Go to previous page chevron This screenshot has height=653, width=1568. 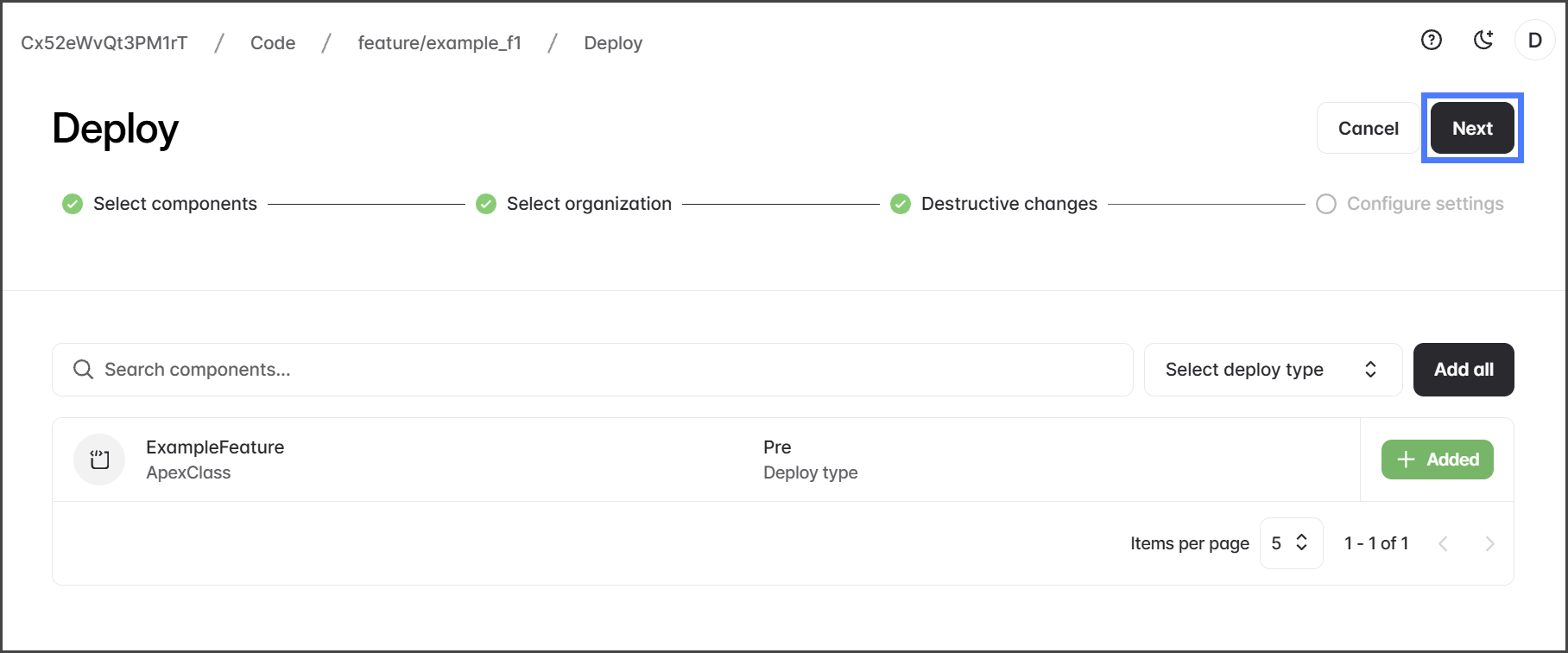[x=1443, y=543]
